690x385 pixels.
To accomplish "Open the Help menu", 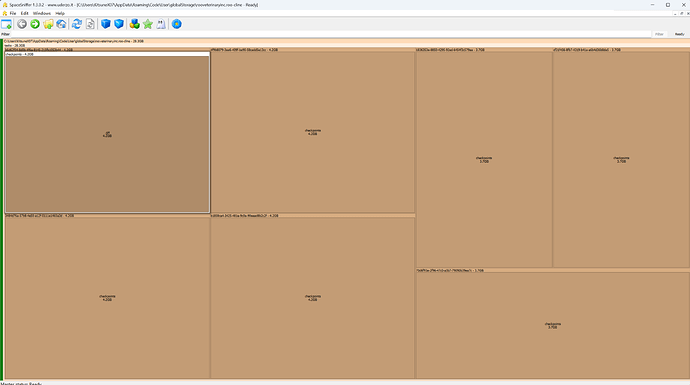I will [60, 13].
